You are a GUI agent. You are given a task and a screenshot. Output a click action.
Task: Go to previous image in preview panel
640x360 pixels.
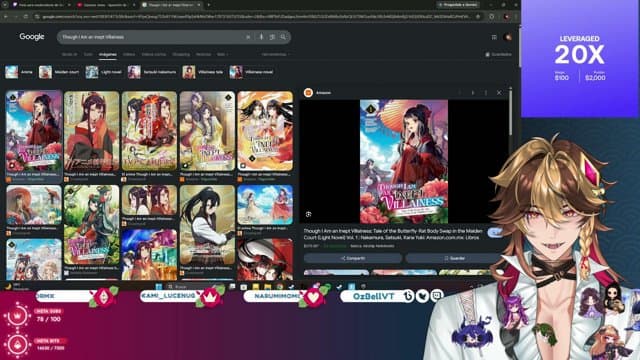coord(460,93)
